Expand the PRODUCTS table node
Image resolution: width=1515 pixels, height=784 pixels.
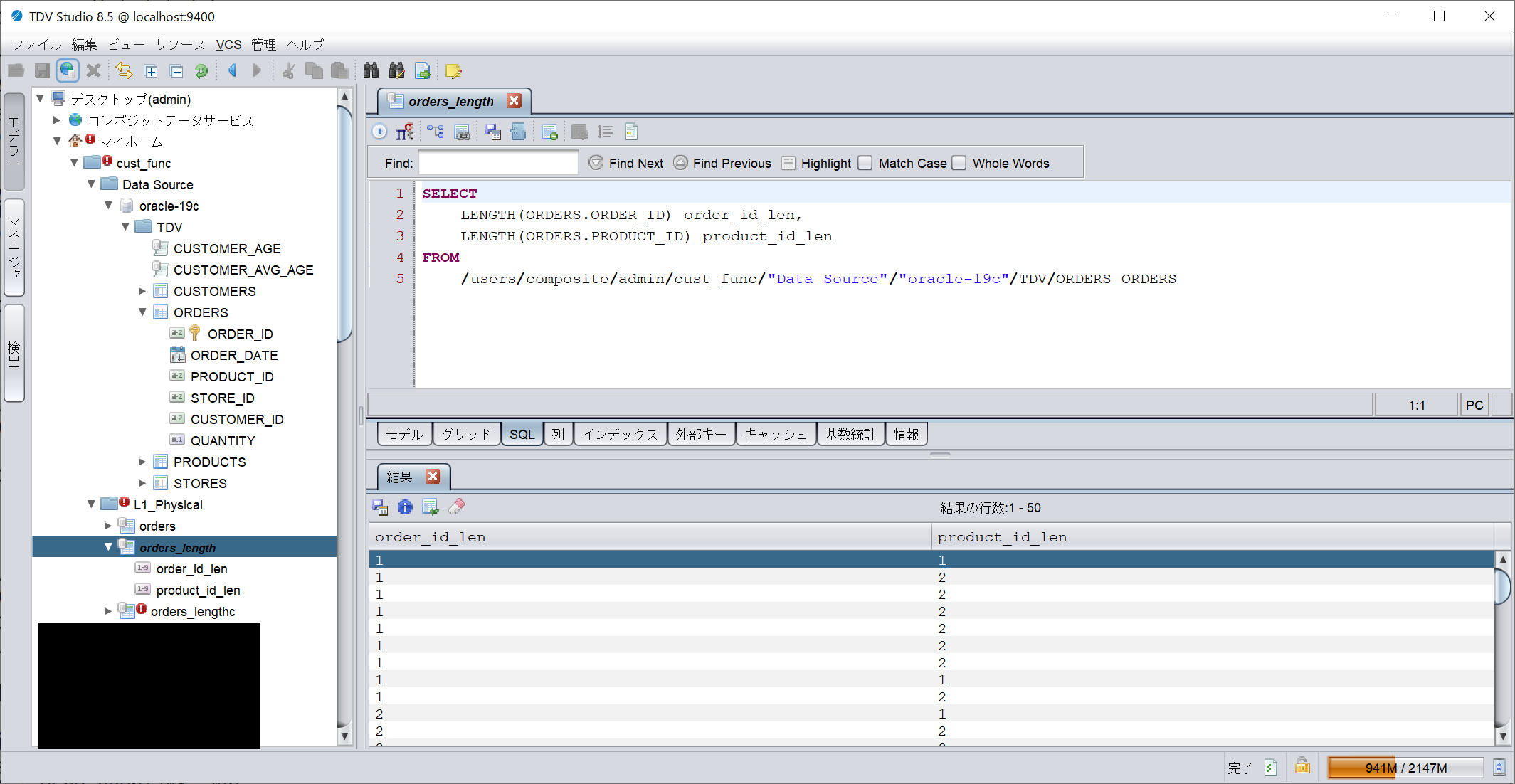point(142,461)
